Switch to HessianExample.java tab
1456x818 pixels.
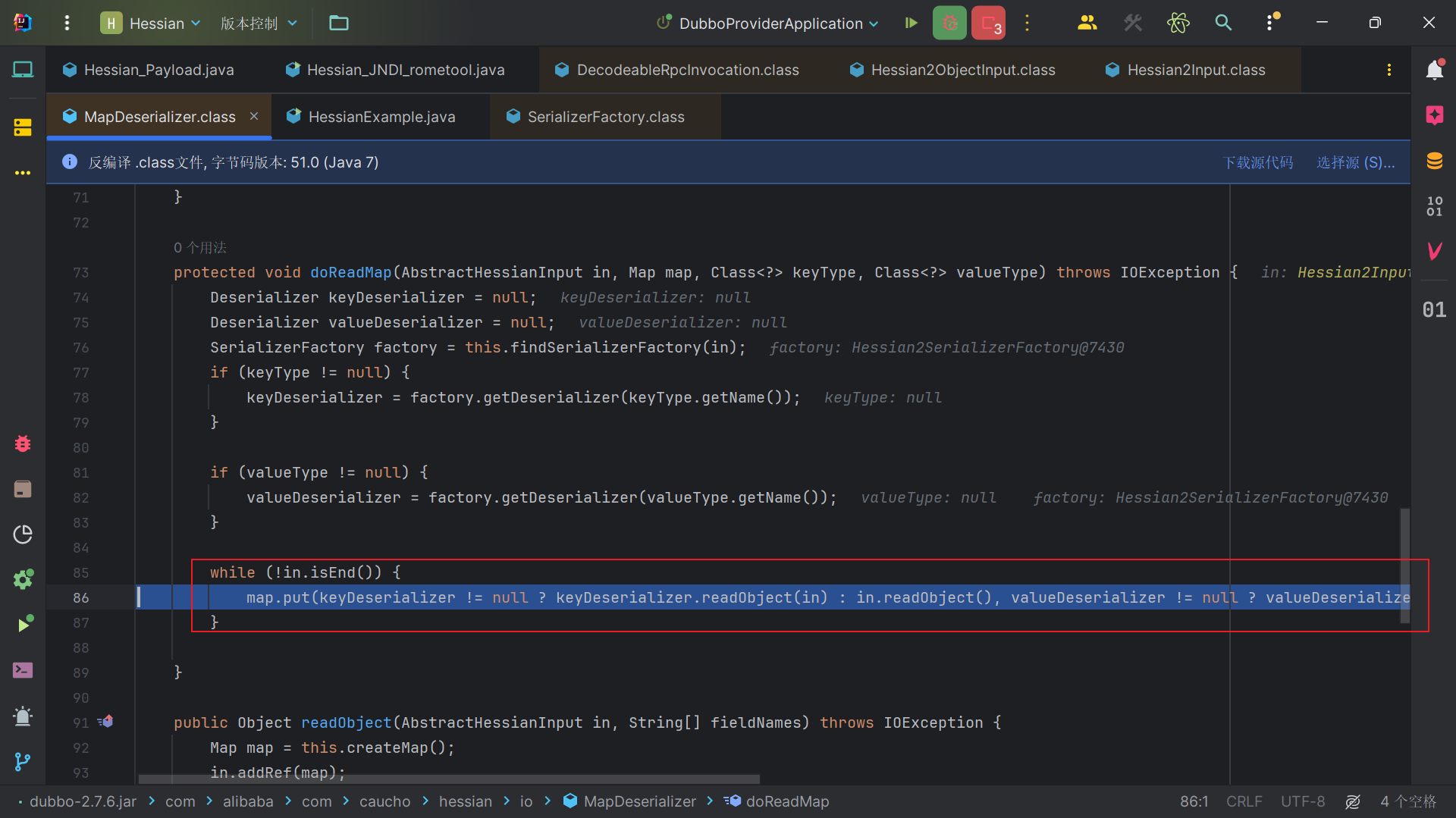point(371,117)
